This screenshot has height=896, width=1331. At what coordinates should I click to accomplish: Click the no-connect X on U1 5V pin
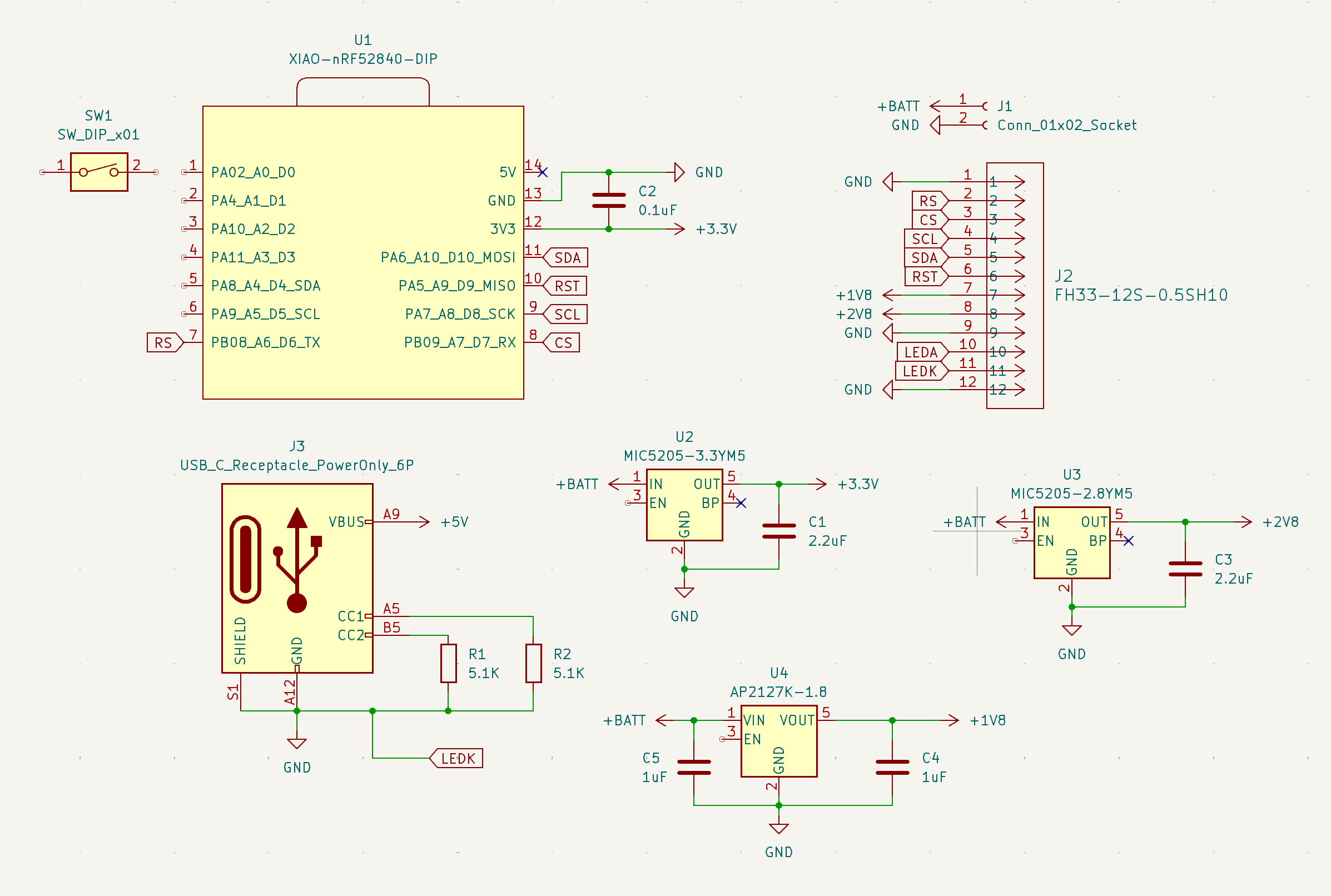coord(542,172)
